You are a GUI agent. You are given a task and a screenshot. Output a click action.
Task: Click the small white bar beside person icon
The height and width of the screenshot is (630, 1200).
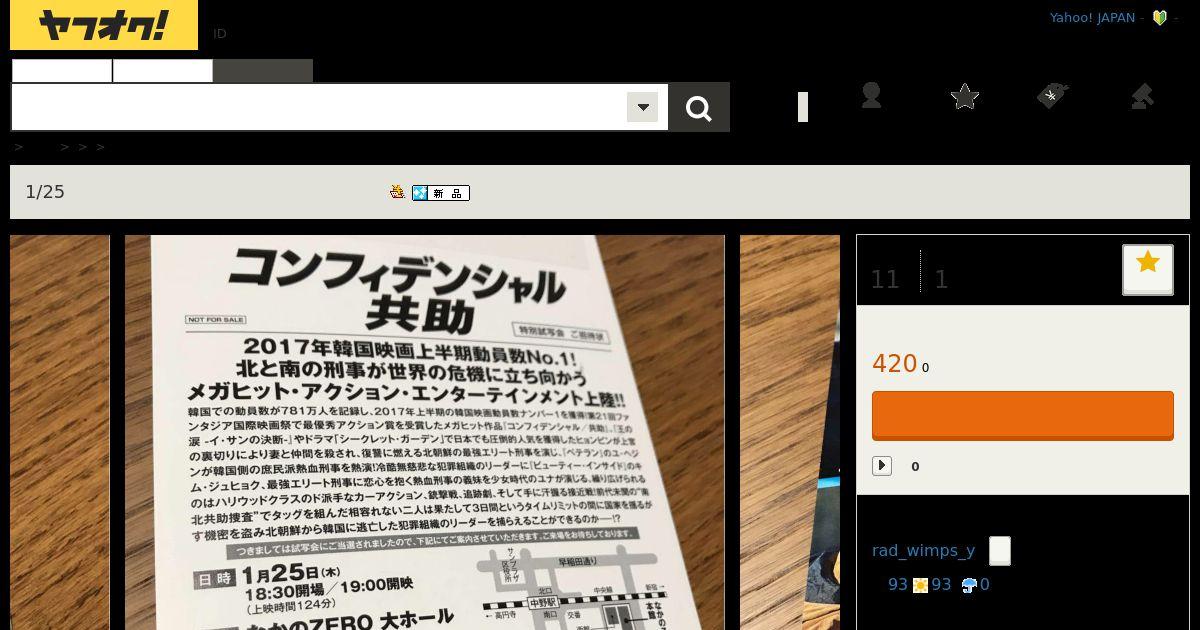(803, 107)
